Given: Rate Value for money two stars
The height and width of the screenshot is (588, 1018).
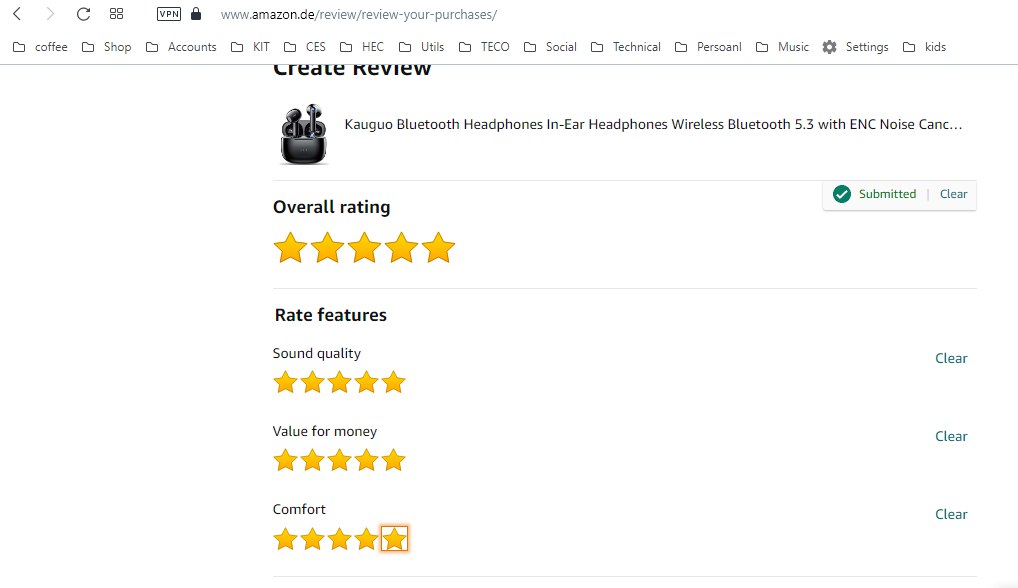Looking at the screenshot, I should 312,460.
